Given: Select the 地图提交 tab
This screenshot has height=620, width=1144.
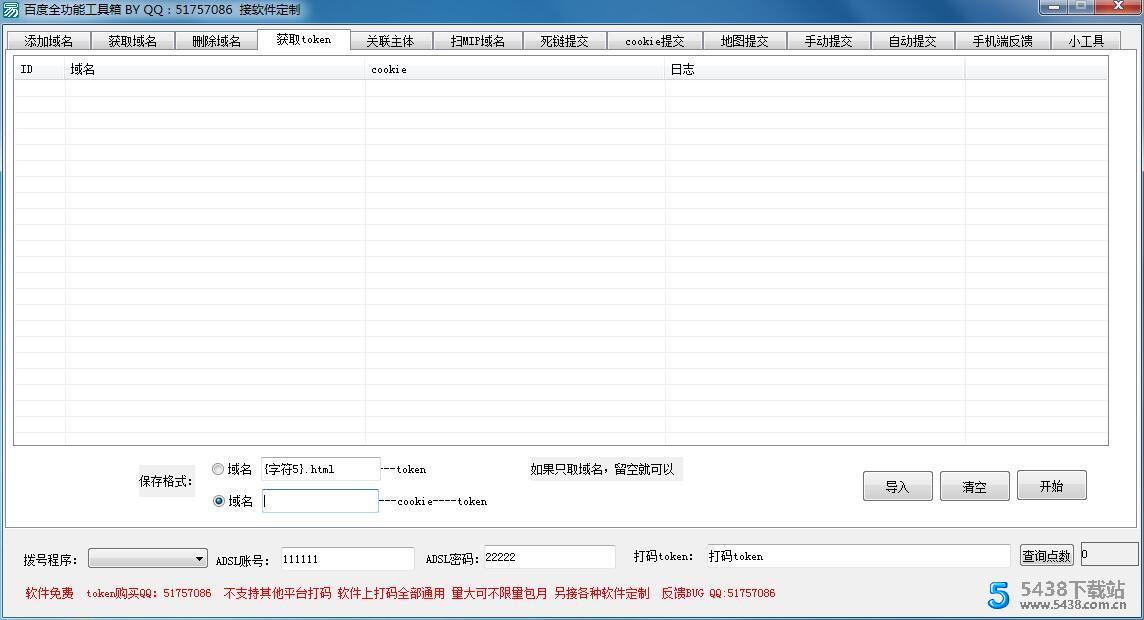Looking at the screenshot, I should coord(744,41).
